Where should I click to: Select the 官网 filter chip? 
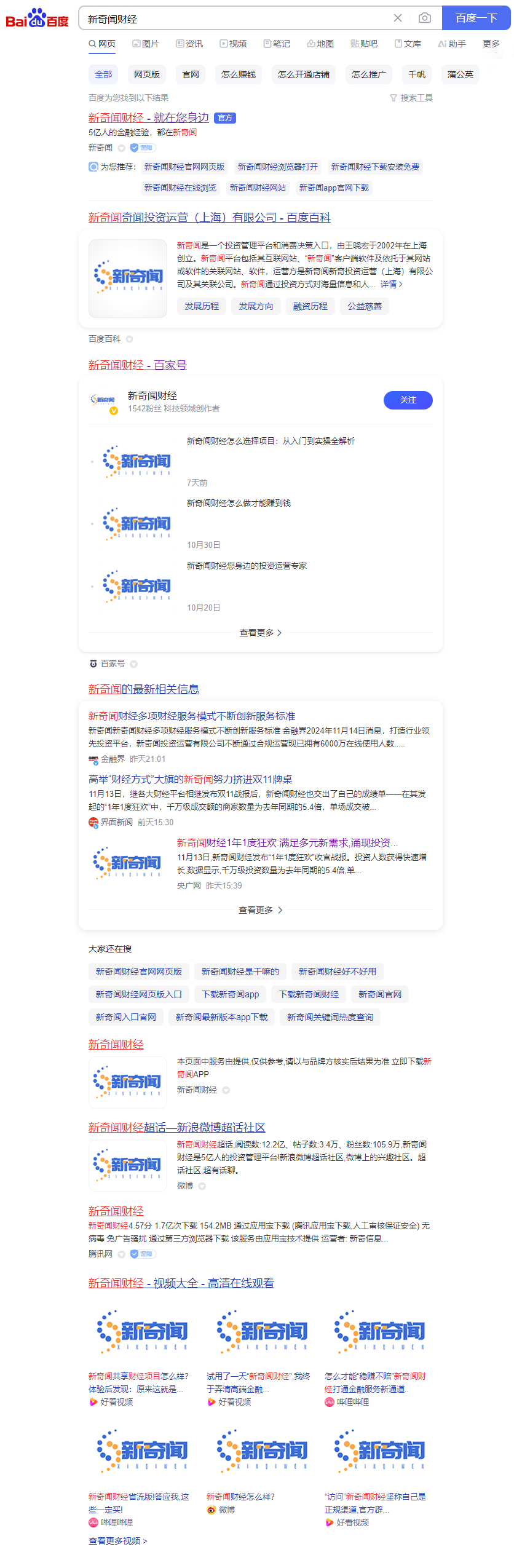pos(191,74)
